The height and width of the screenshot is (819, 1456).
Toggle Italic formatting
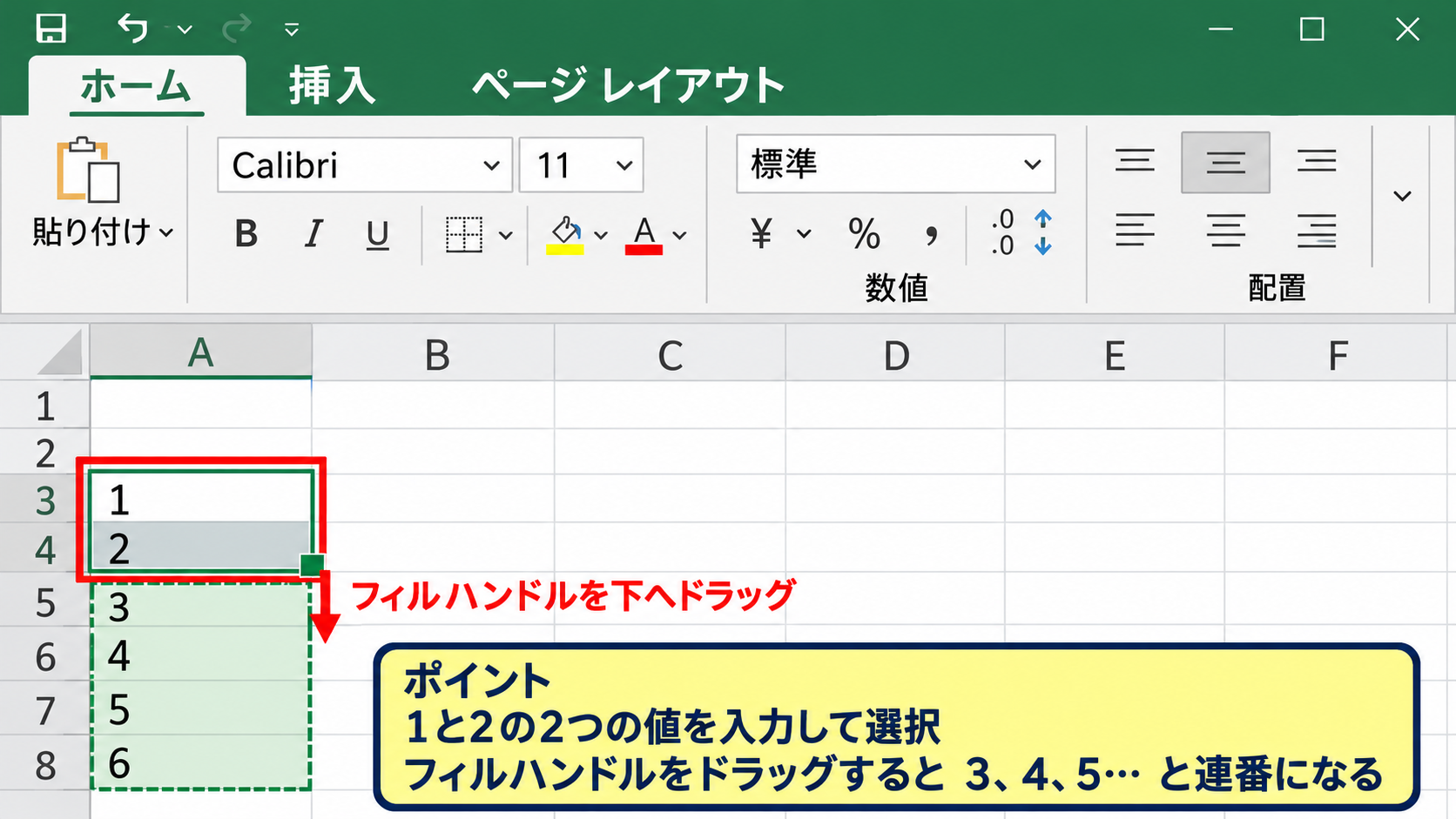point(313,234)
